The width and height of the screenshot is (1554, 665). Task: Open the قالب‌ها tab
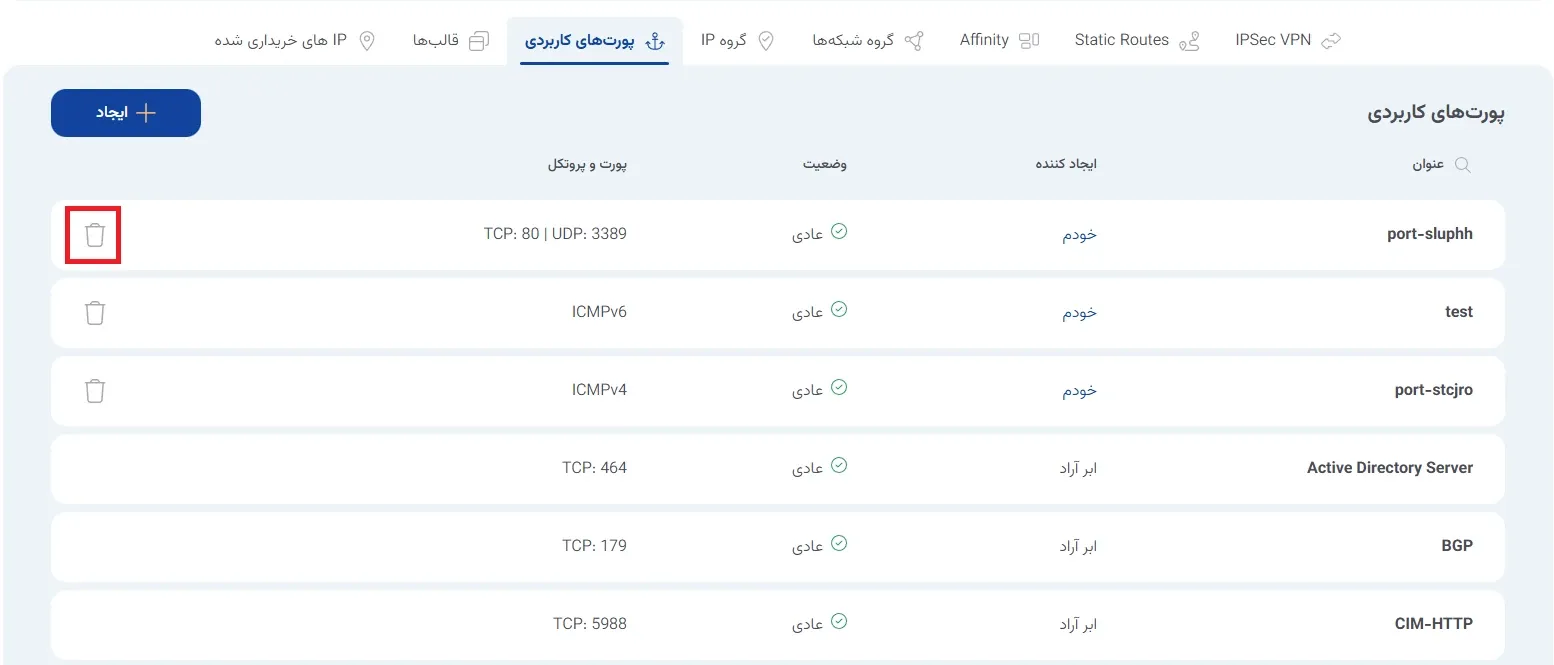pyautogui.click(x=451, y=41)
